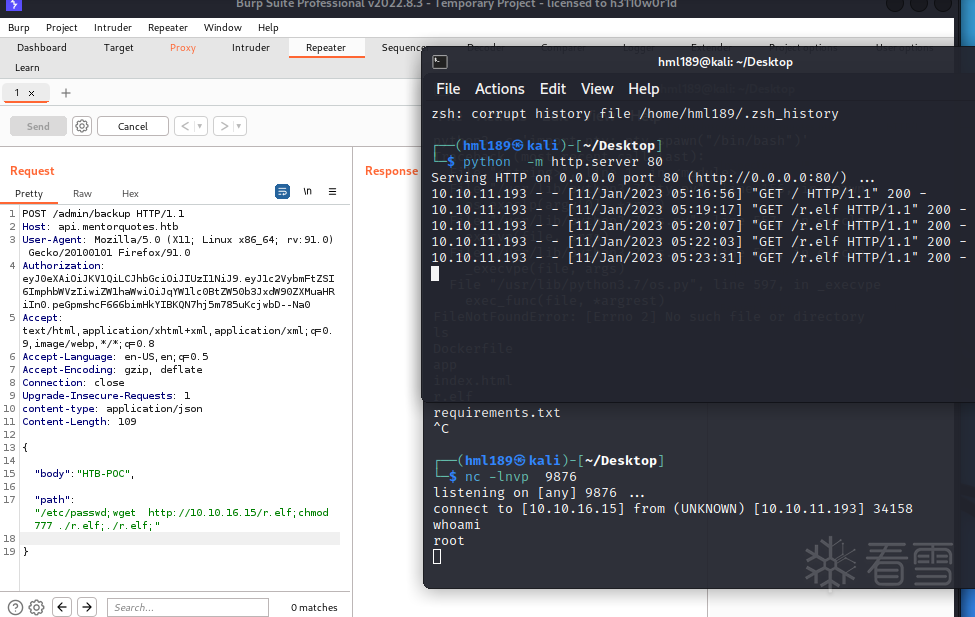This screenshot has width=975, height=617.
Task: Click the Response panel heading
Action: pyautogui.click(x=391, y=171)
